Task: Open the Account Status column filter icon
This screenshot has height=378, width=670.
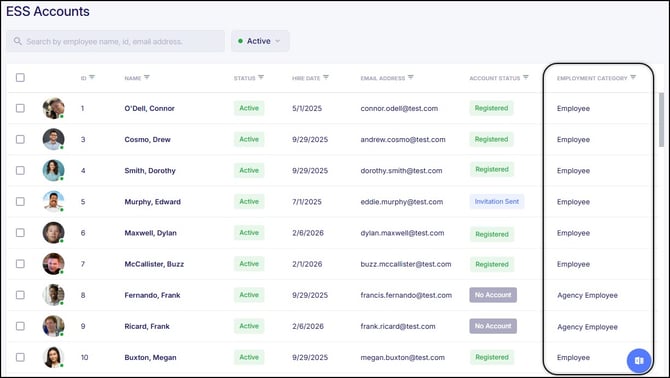Action: pos(526,77)
